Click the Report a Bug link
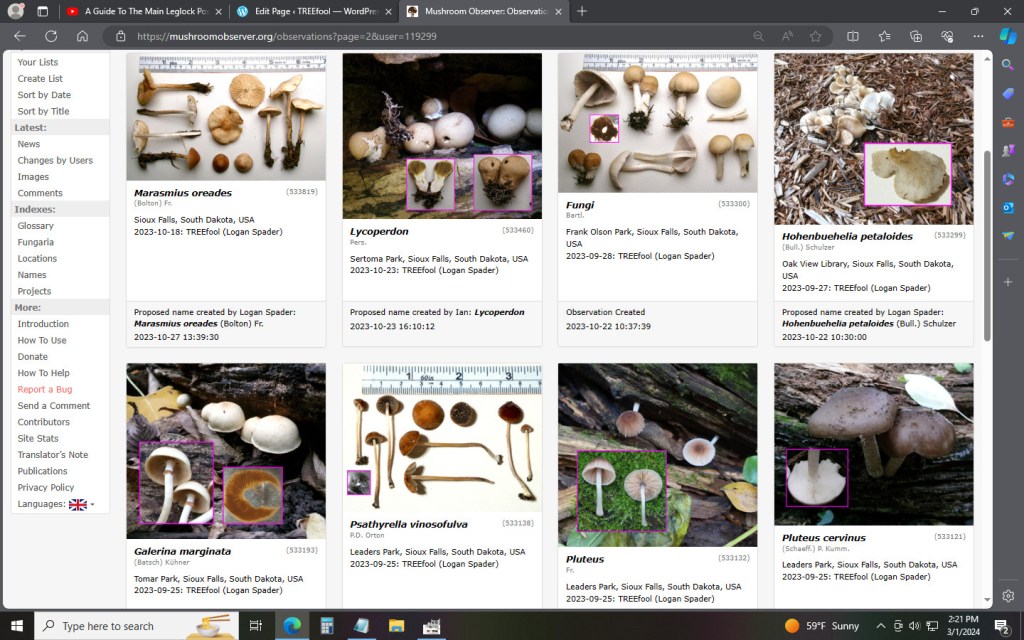Screen dimensions: 1024x640 click(x=45, y=389)
